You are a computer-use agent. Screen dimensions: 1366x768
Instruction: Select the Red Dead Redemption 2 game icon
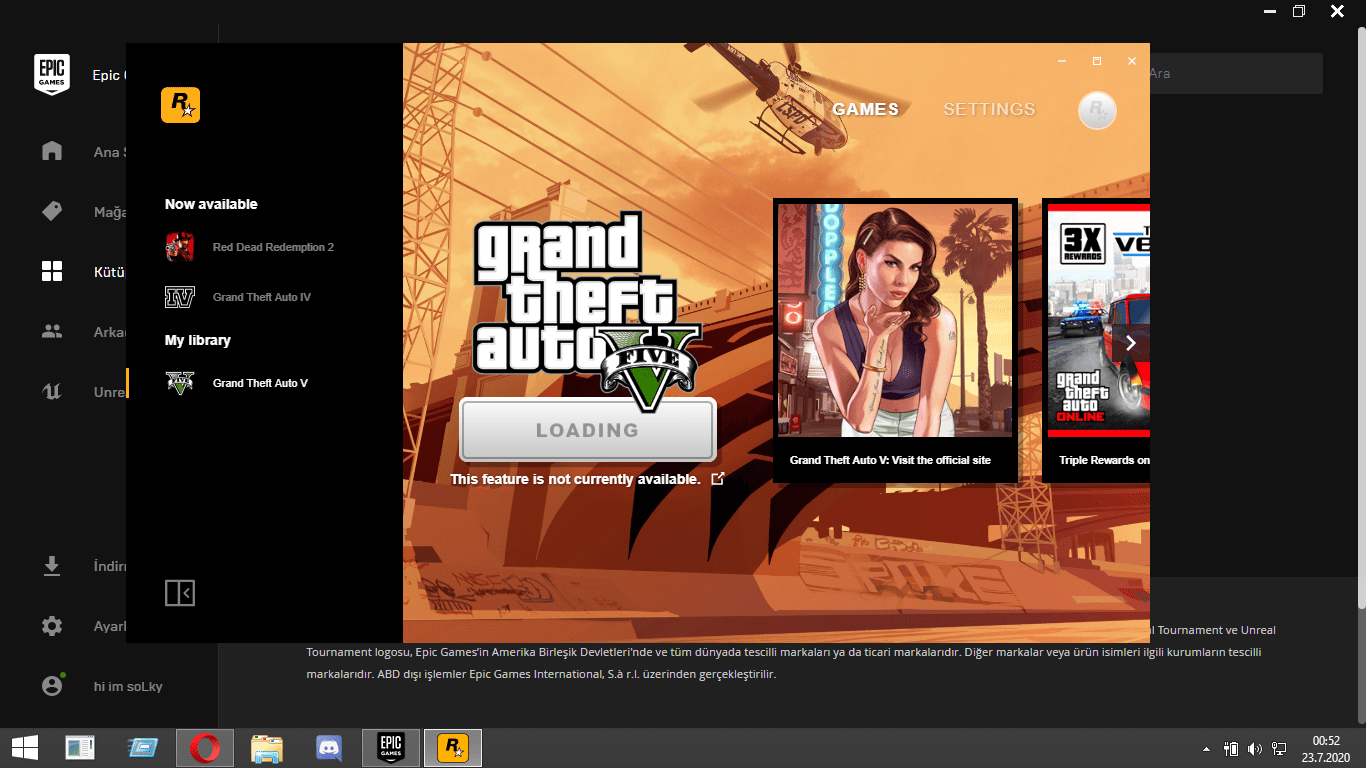[180, 247]
